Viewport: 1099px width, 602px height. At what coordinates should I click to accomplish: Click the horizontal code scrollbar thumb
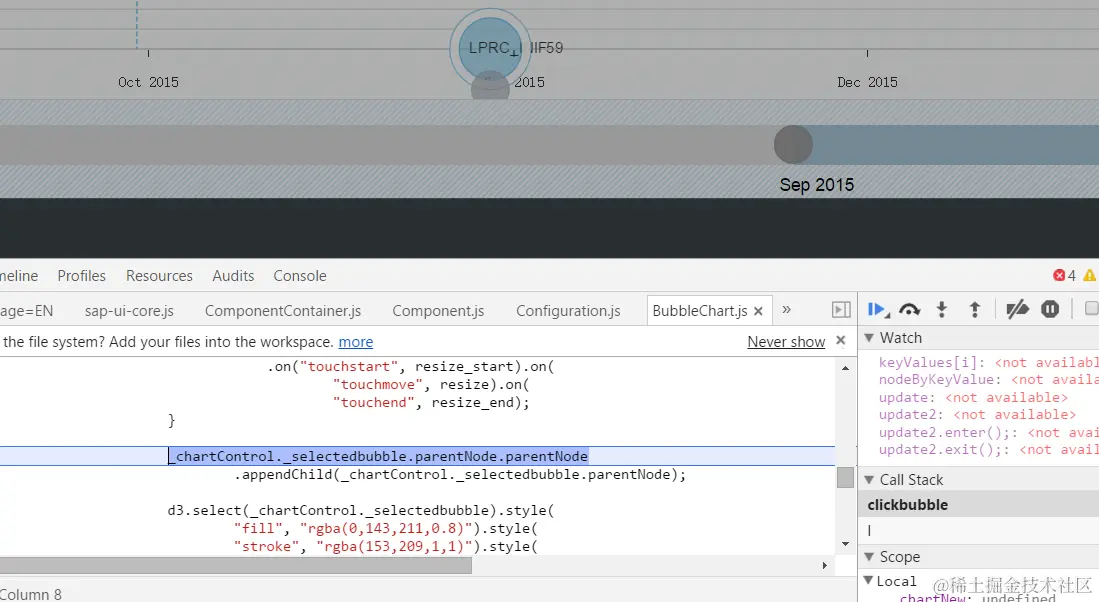pyautogui.click(x=236, y=566)
